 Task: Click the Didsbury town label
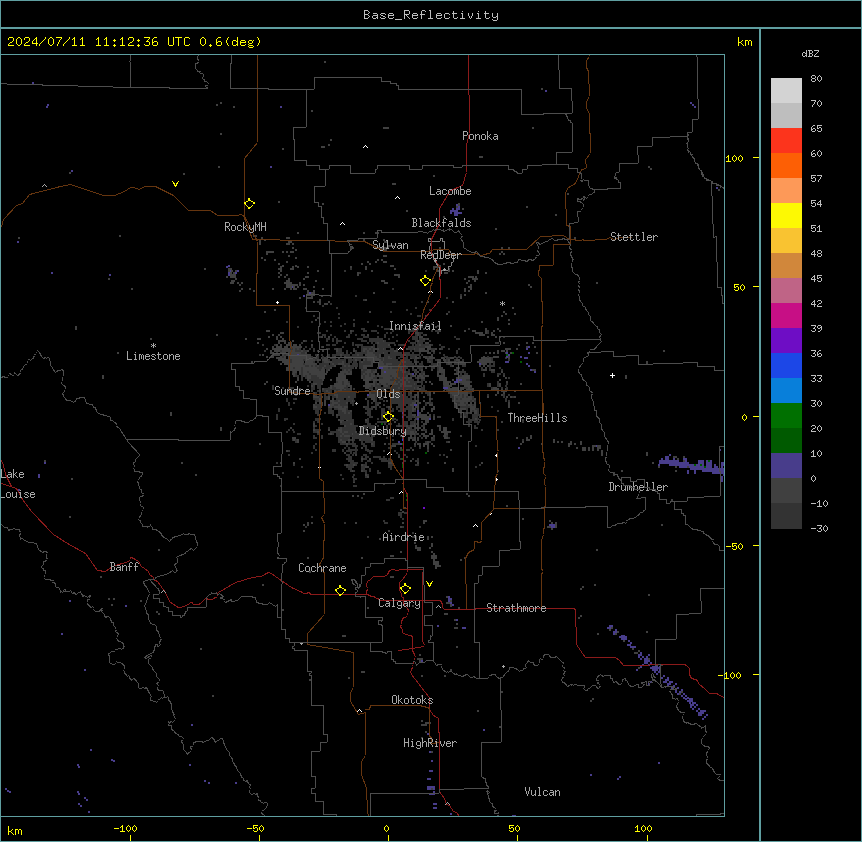(383, 431)
